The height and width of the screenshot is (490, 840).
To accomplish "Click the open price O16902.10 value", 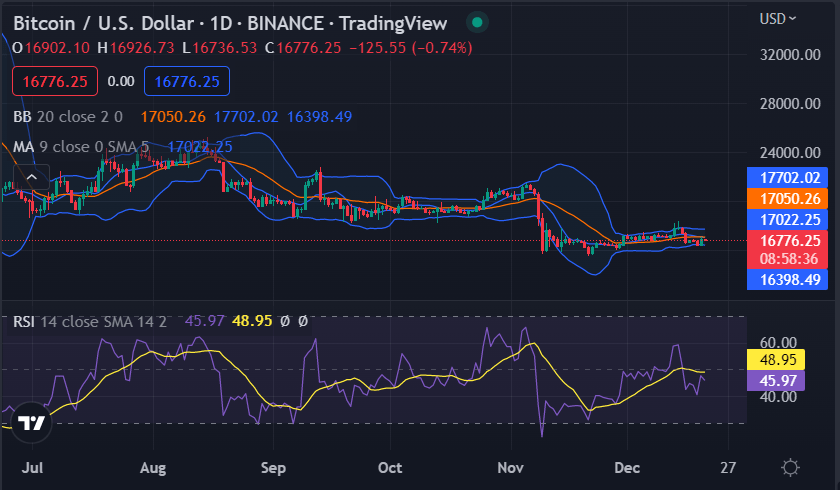I will tap(51, 48).
